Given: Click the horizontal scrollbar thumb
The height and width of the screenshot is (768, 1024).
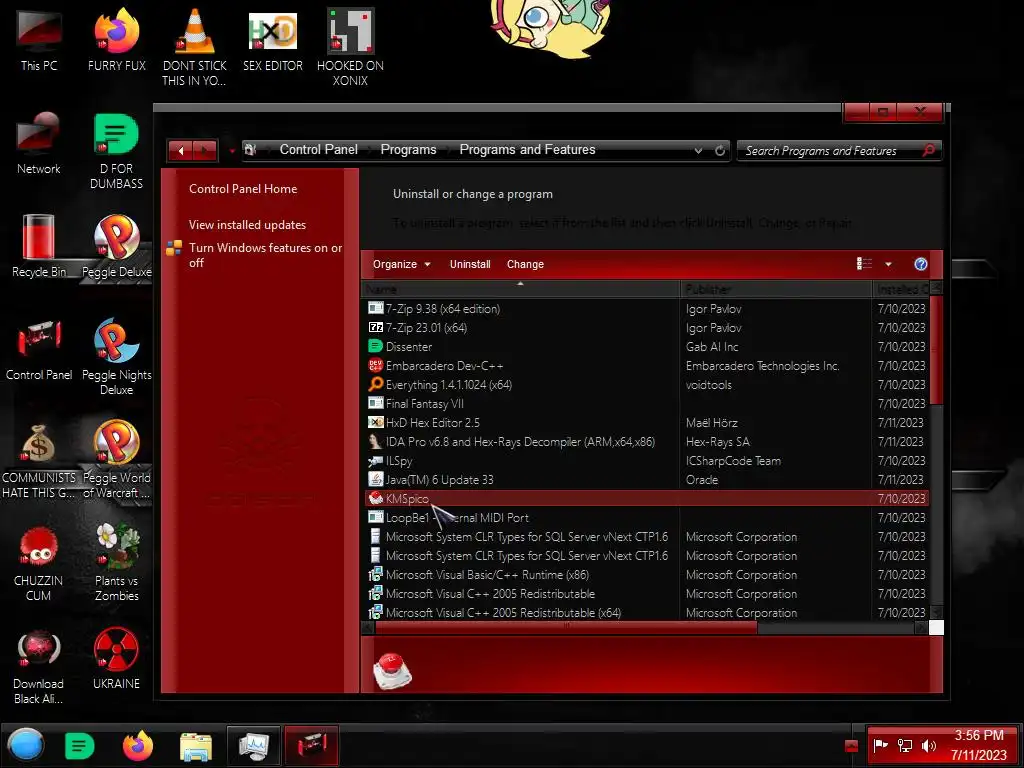Looking at the screenshot, I should tap(566, 628).
